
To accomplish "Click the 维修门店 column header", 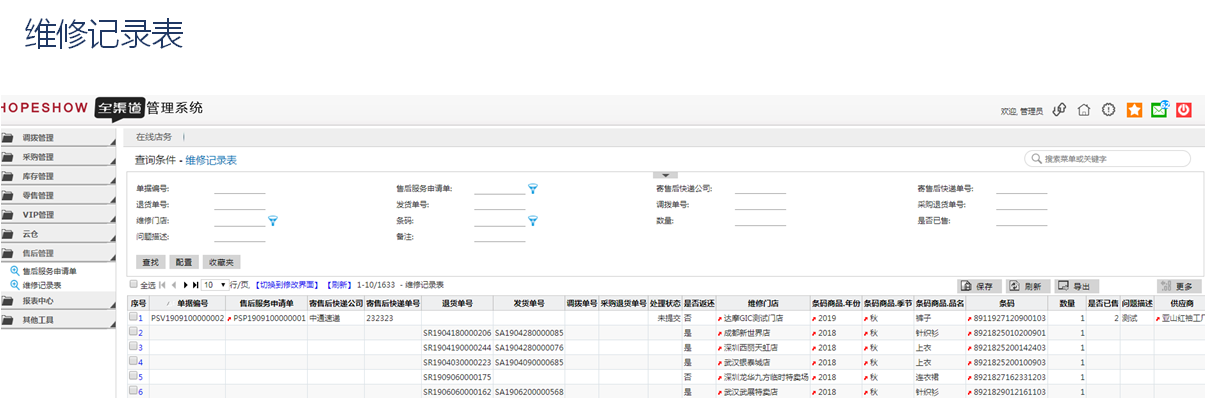I will [763, 302].
